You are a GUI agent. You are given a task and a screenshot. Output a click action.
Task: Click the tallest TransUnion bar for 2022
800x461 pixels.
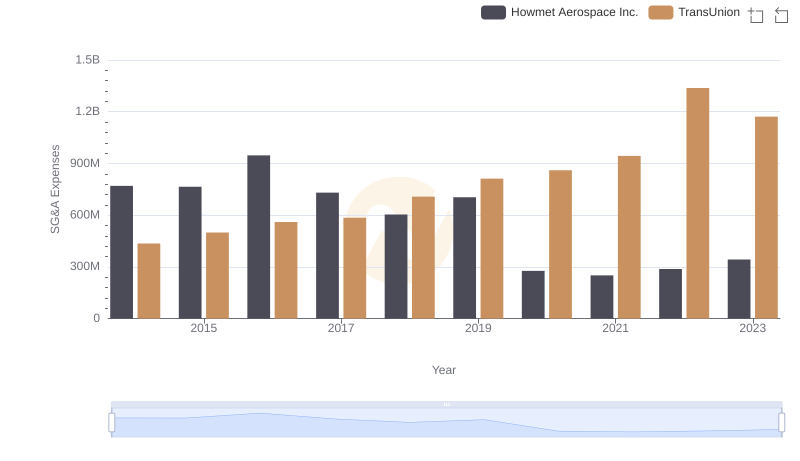(697, 203)
